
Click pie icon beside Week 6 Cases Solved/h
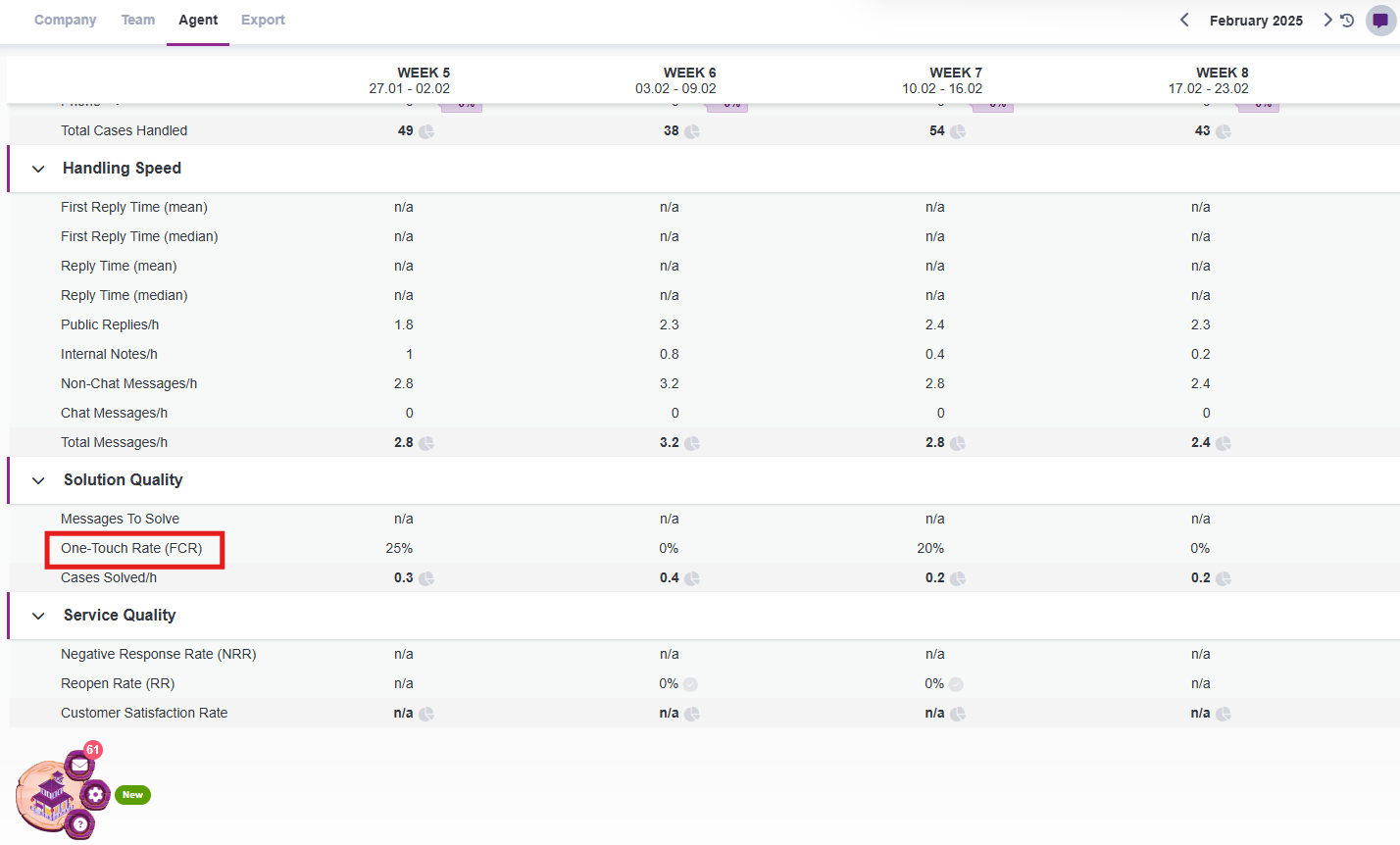692,578
